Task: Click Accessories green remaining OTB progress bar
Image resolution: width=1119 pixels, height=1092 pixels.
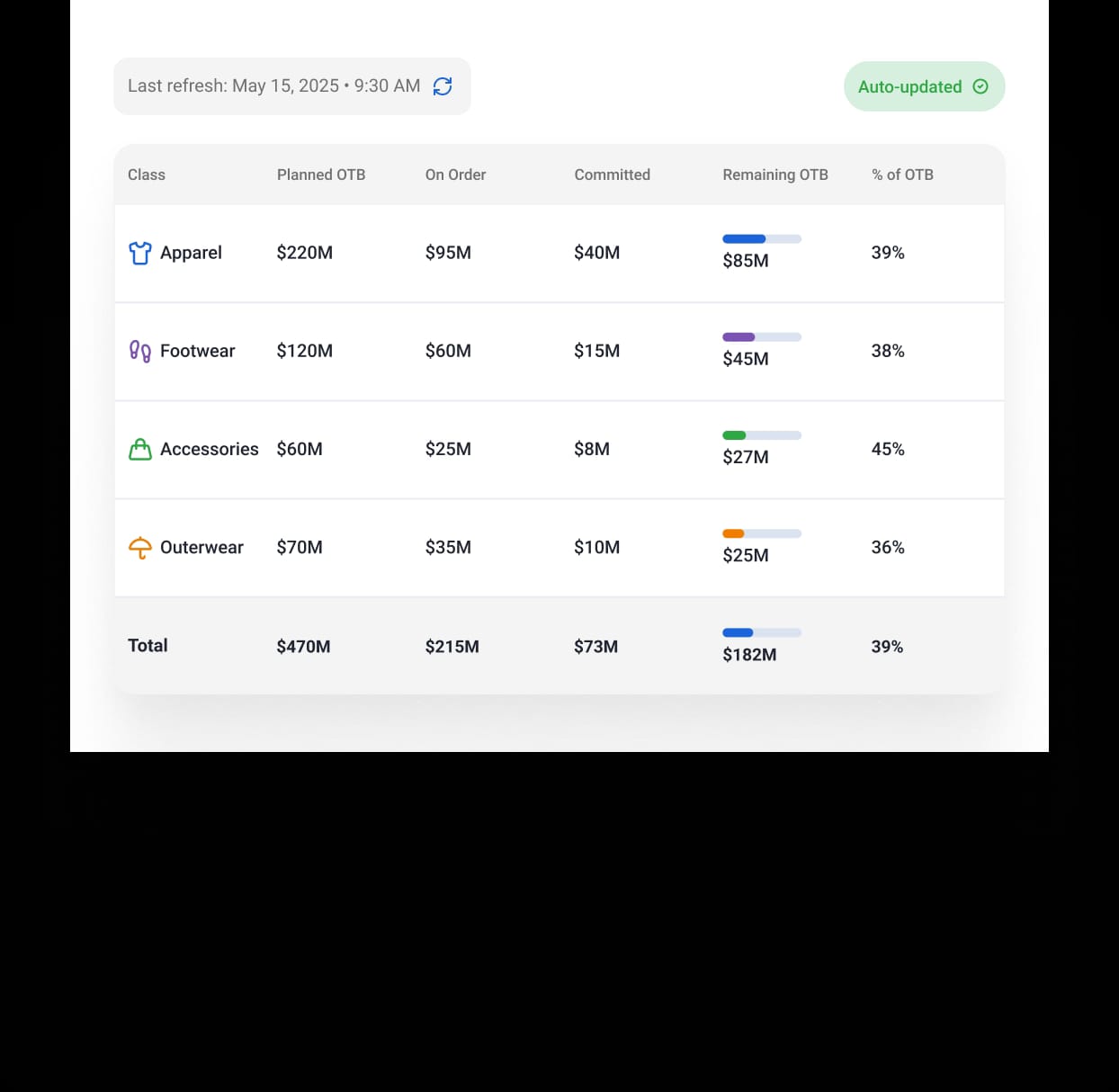Action: point(762,435)
